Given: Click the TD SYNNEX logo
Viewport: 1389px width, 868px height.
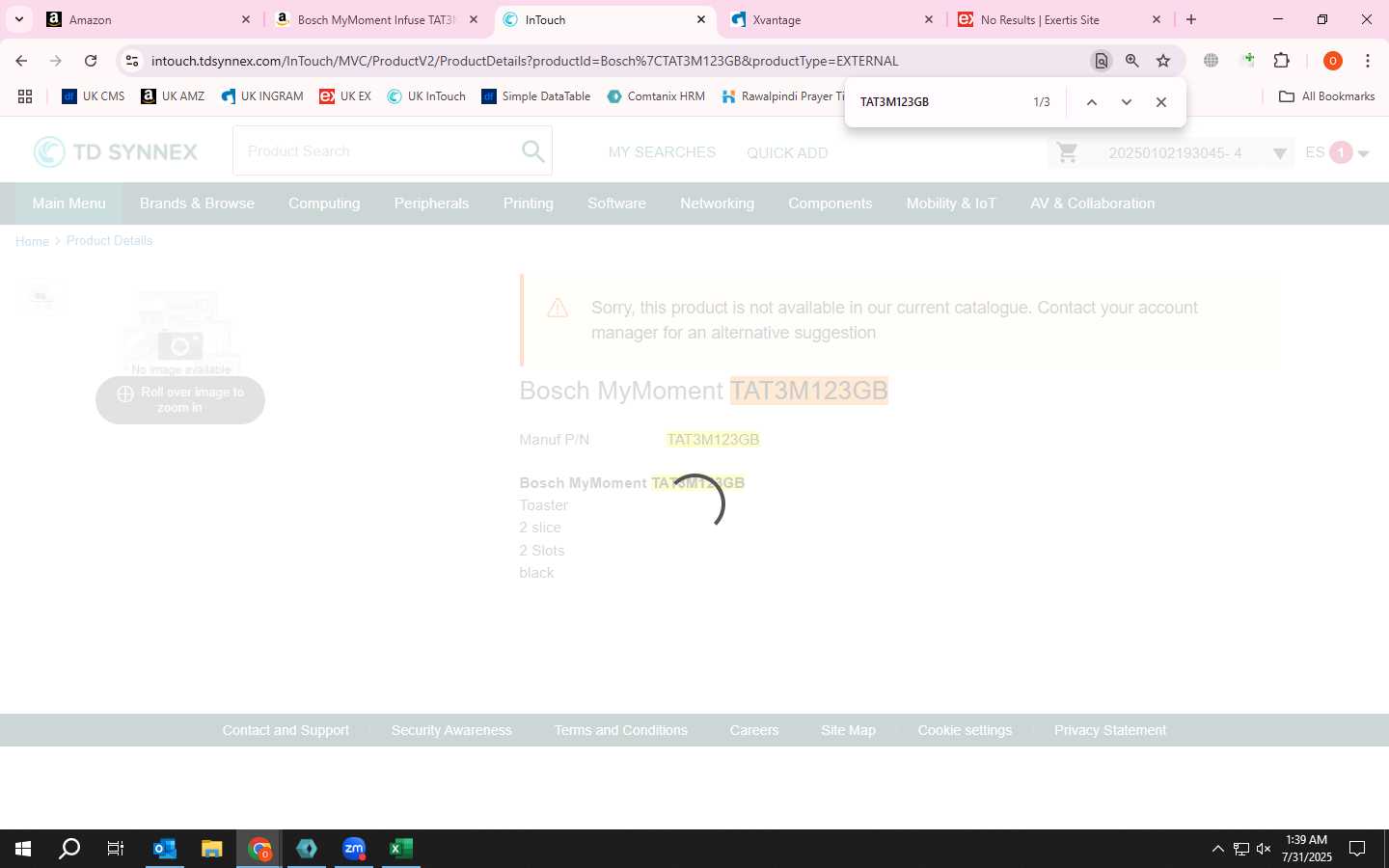Looking at the screenshot, I should [116, 151].
